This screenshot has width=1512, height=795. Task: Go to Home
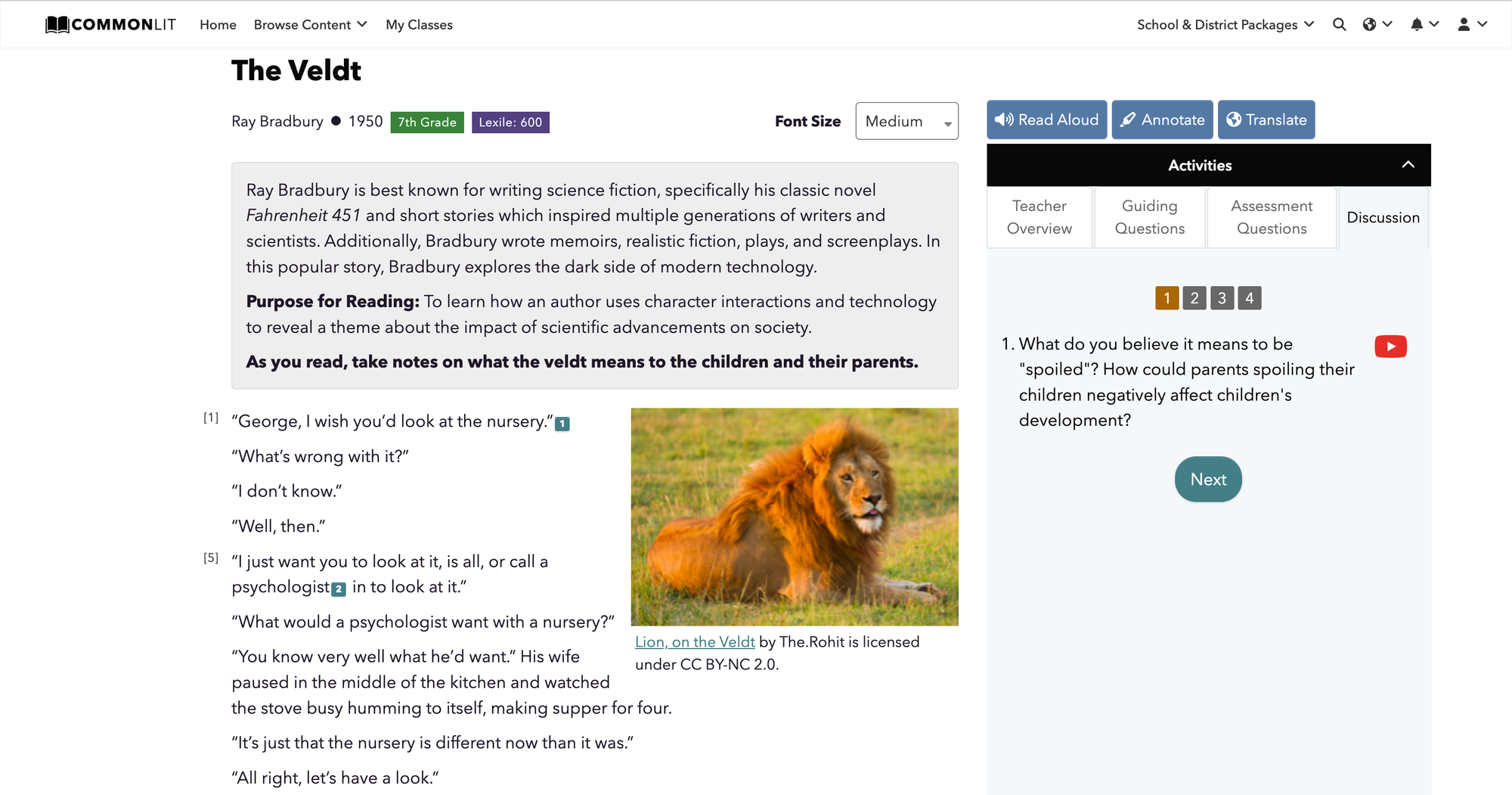[218, 24]
